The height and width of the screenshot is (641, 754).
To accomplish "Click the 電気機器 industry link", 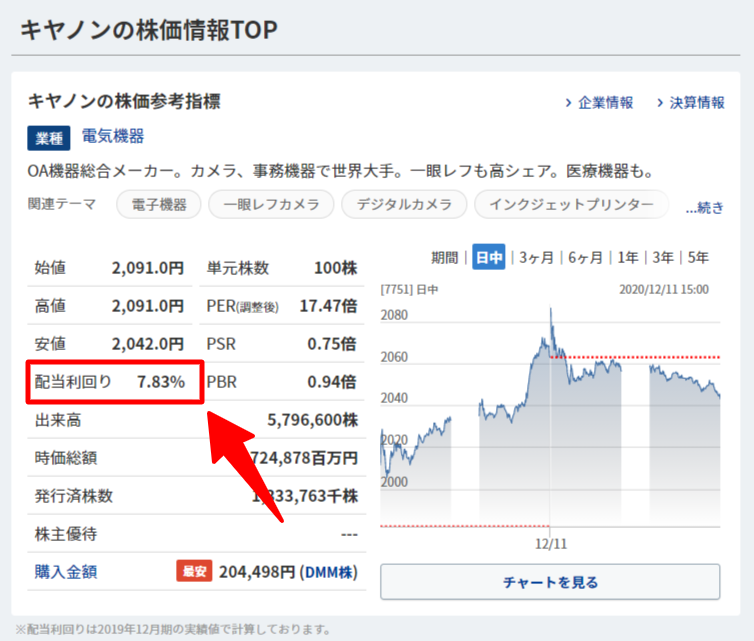I will [x=113, y=136].
